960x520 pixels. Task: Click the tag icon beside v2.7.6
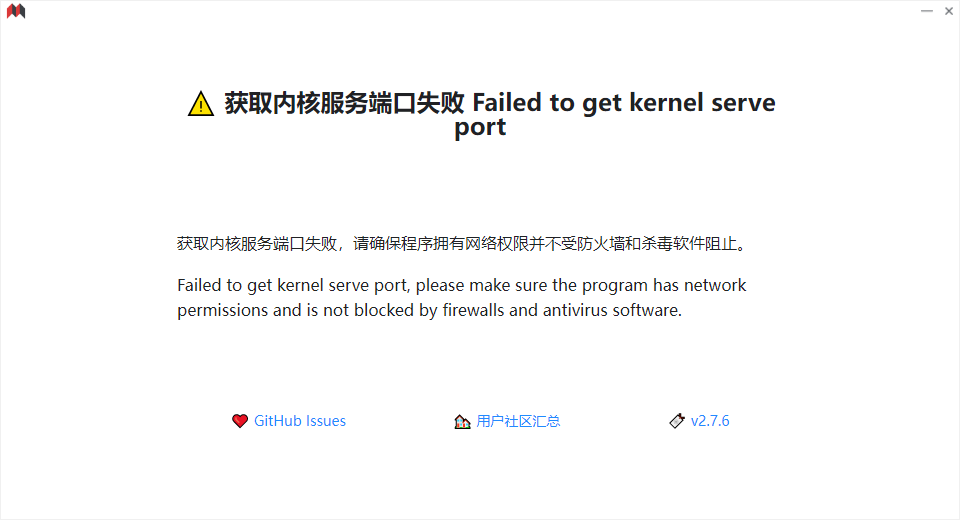click(x=677, y=421)
